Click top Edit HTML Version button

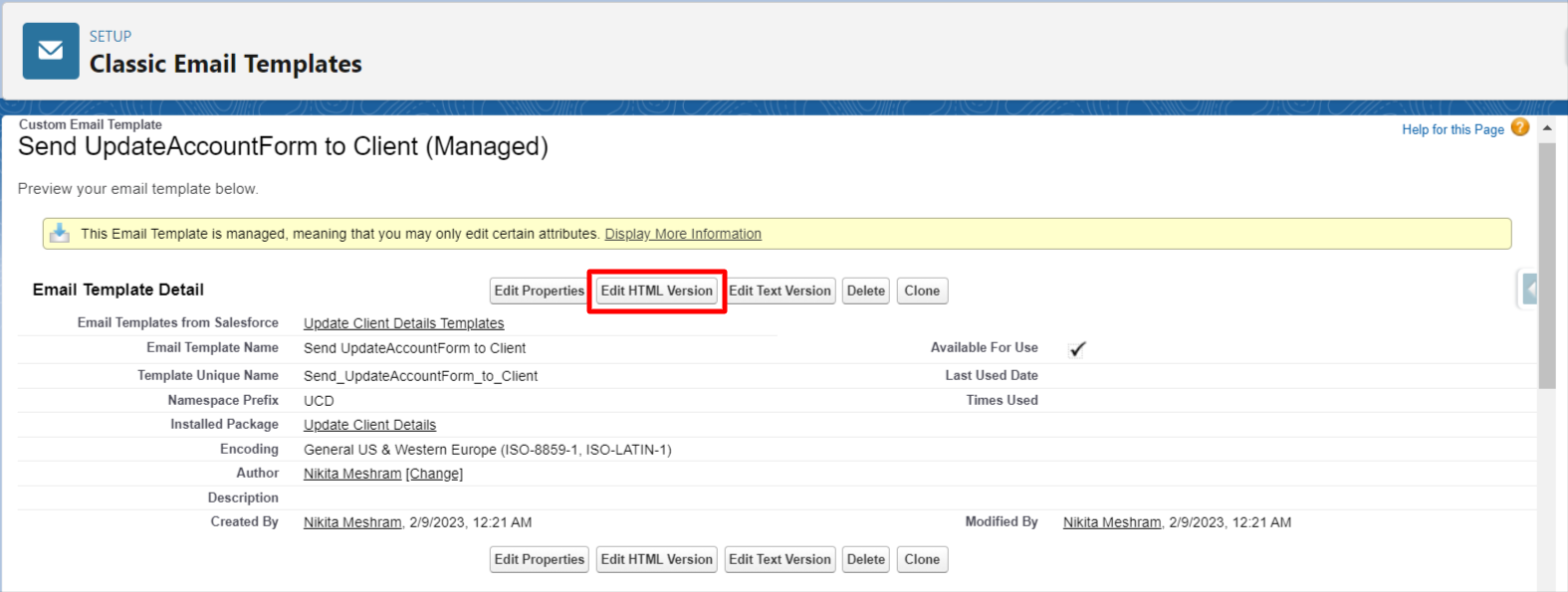[657, 291]
